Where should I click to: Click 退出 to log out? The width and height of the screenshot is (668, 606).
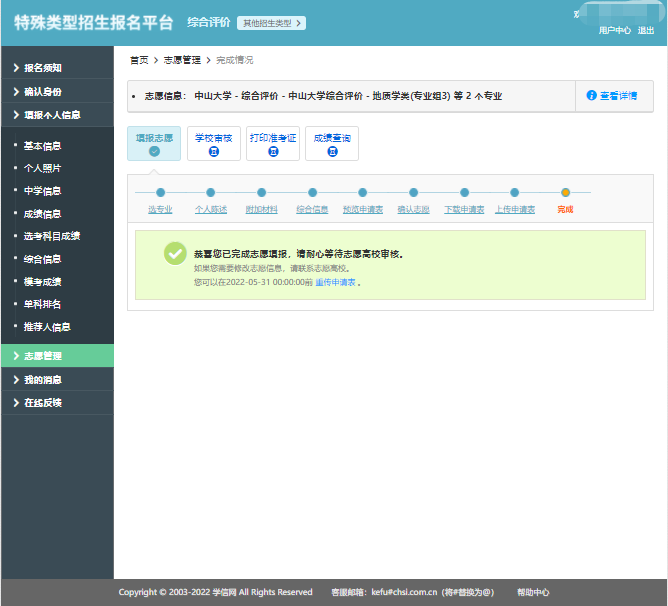646,30
